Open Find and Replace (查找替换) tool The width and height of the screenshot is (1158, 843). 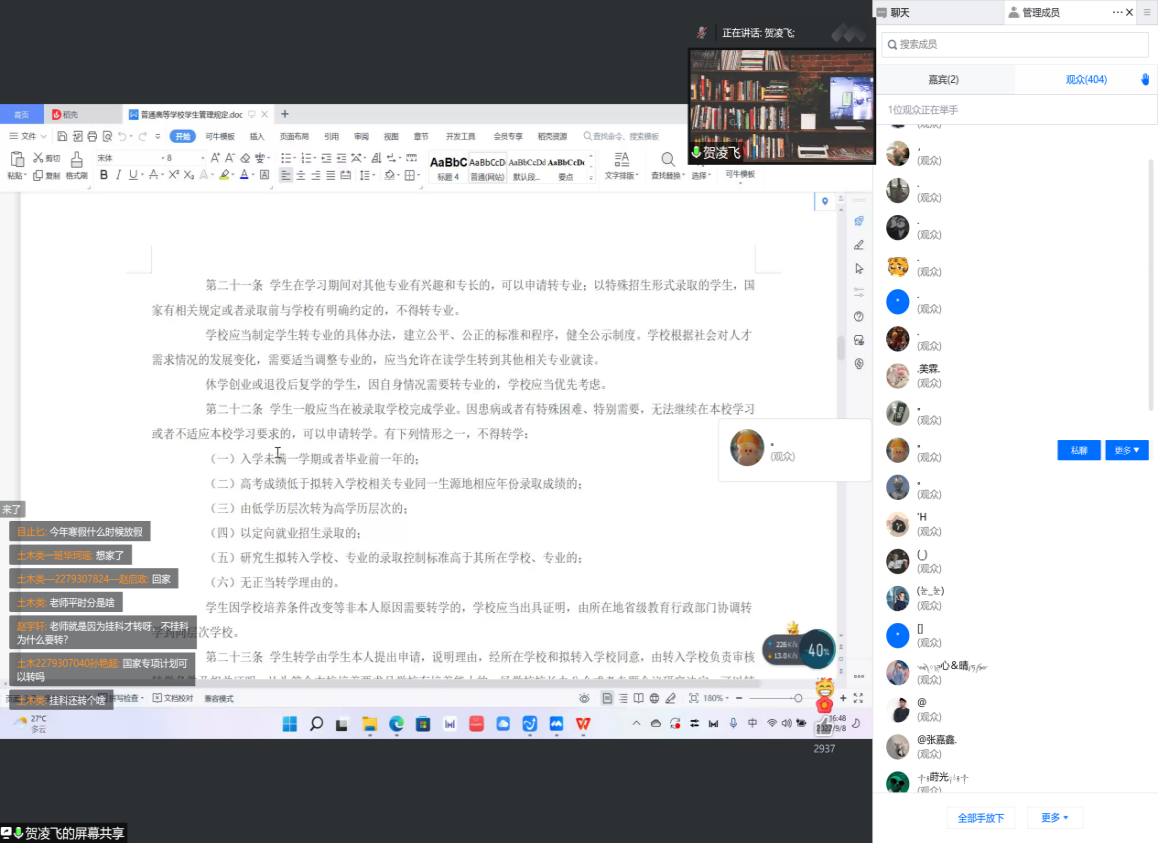tap(667, 166)
